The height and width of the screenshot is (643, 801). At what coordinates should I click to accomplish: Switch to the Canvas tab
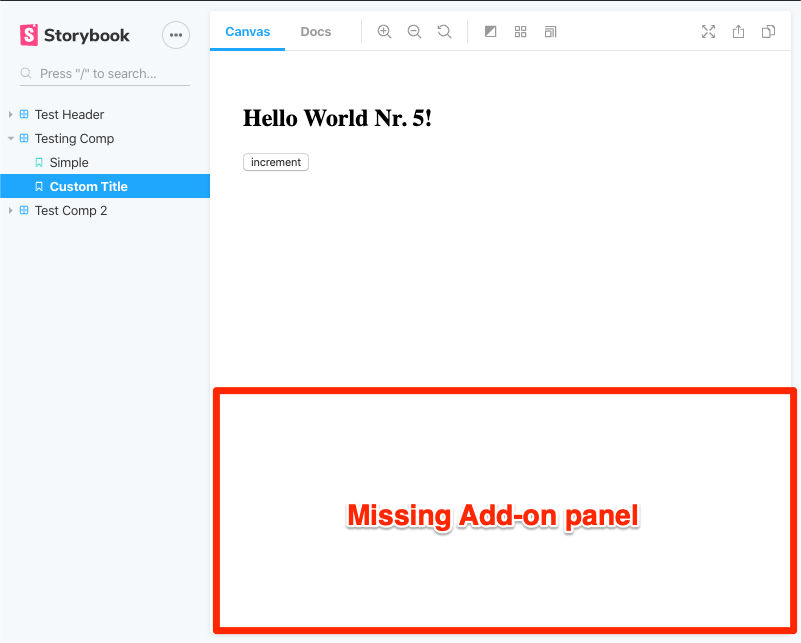247,31
